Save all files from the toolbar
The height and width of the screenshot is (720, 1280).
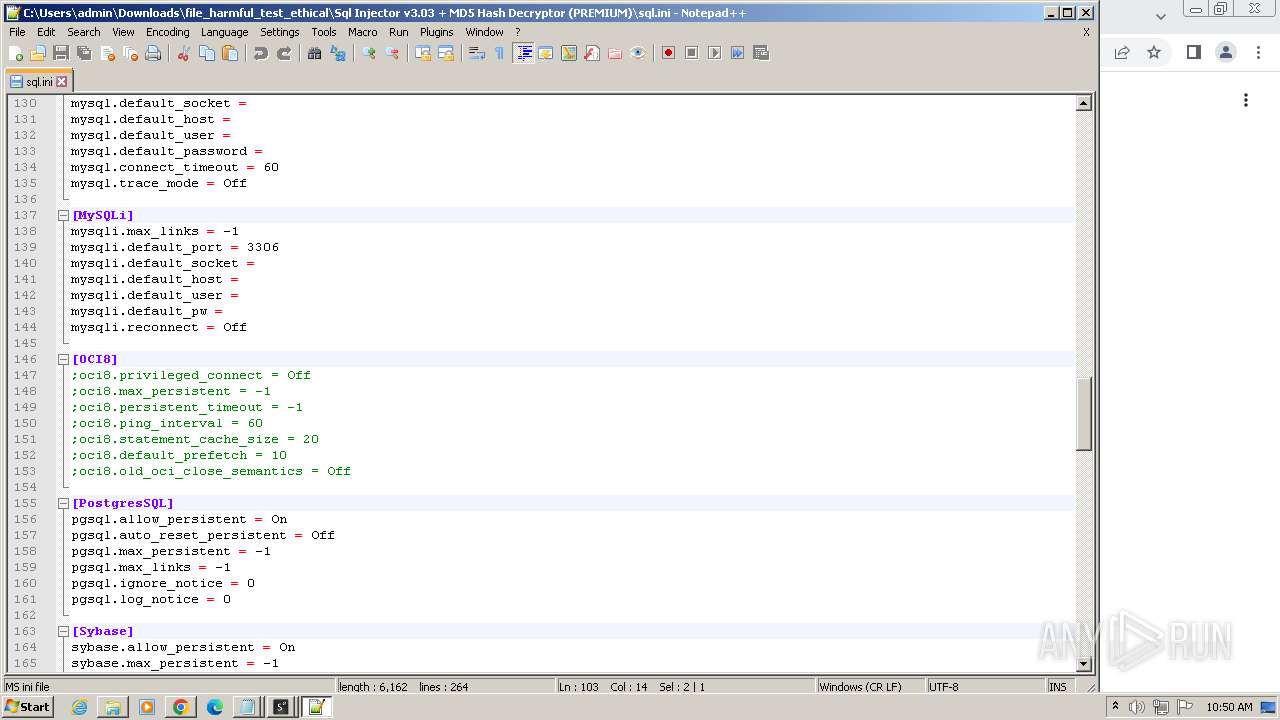84,53
